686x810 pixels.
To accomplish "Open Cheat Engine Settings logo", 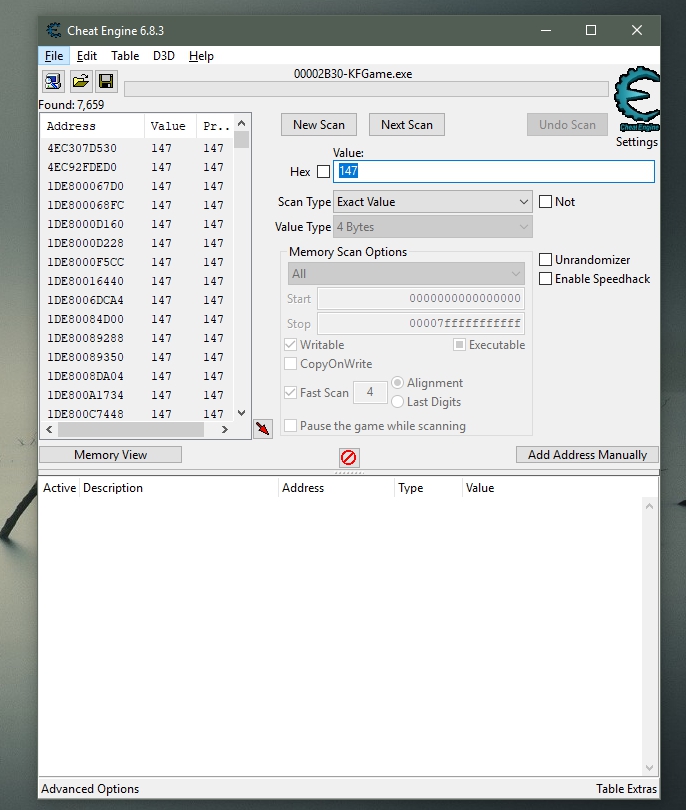I will click(637, 99).
